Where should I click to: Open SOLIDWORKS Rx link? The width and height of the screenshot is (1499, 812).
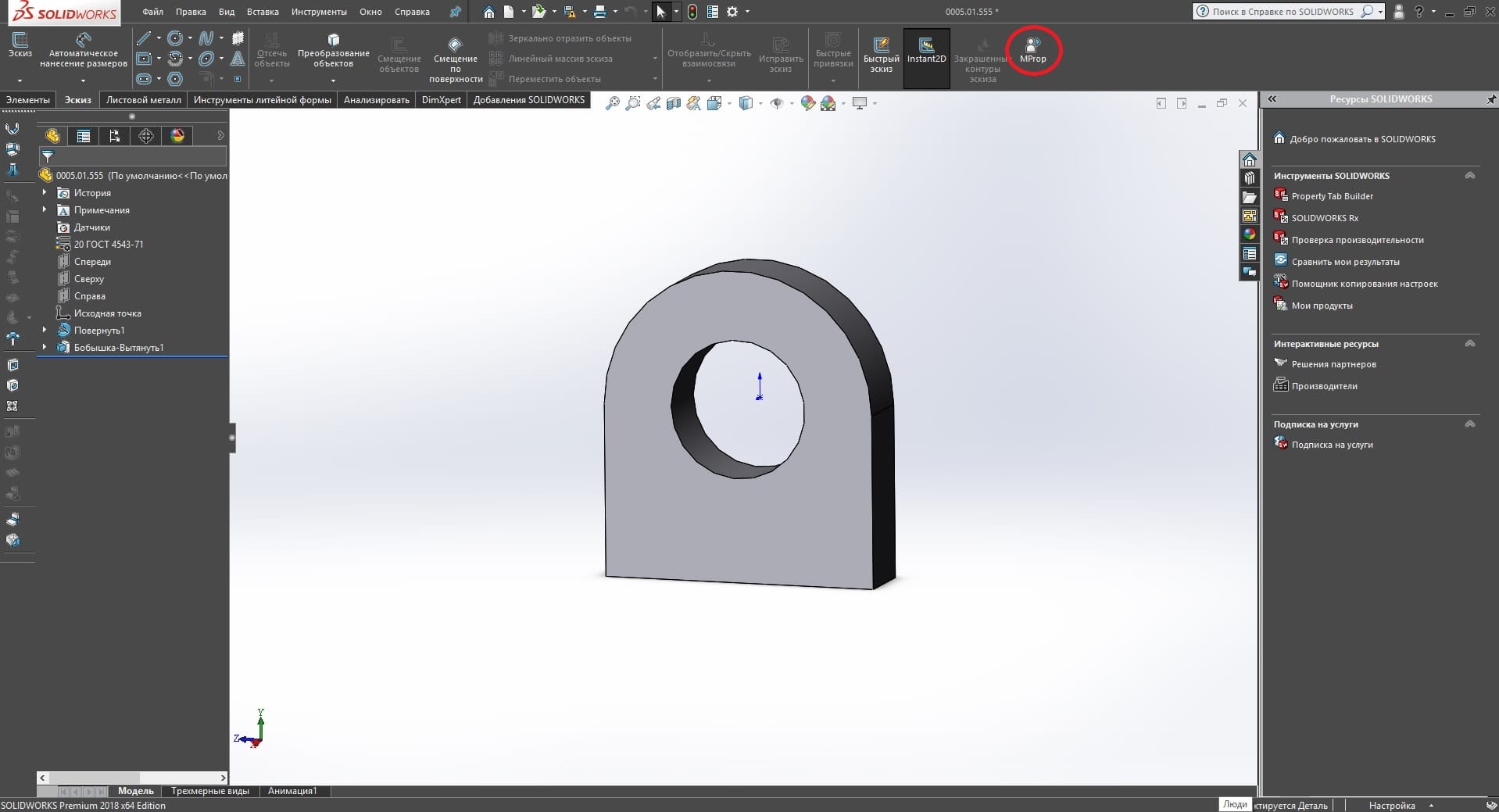(1325, 218)
